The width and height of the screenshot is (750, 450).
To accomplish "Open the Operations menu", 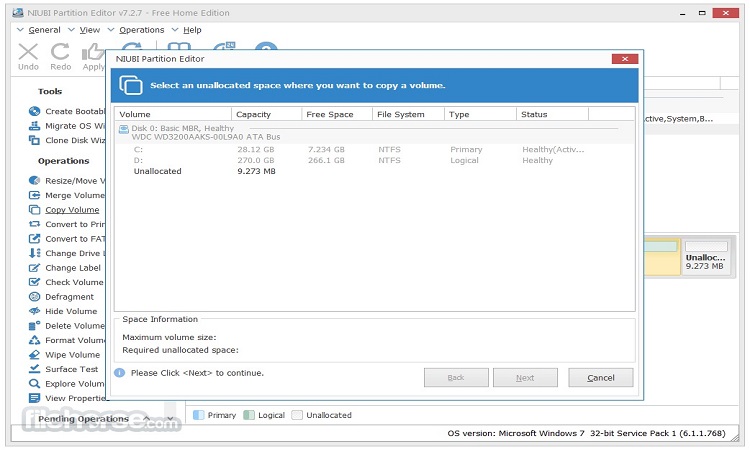I will (141, 30).
